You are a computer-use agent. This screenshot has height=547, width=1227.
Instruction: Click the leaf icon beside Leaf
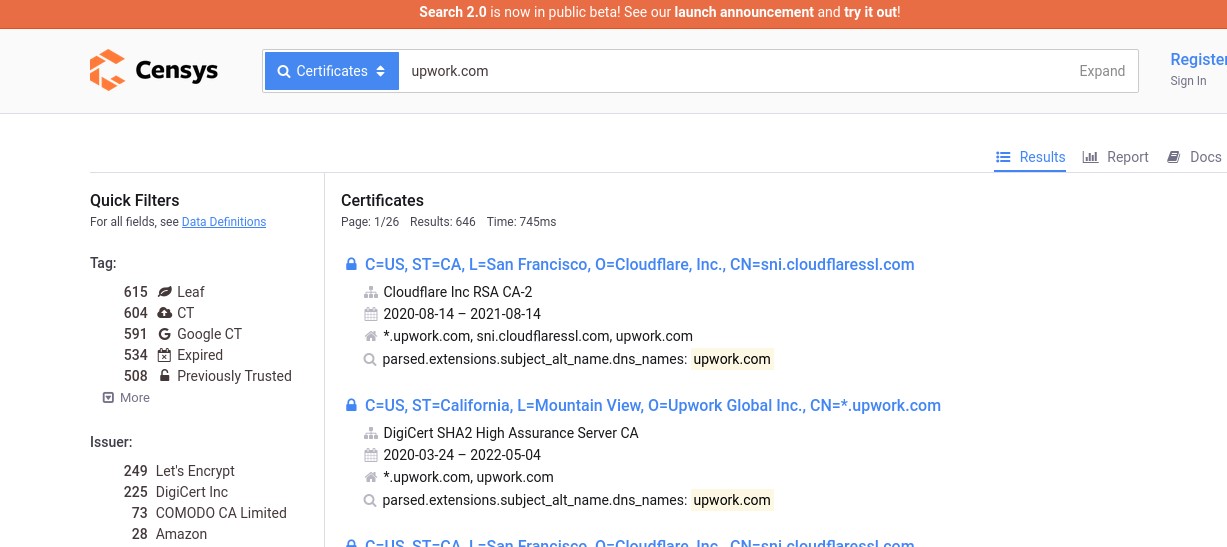(x=165, y=292)
